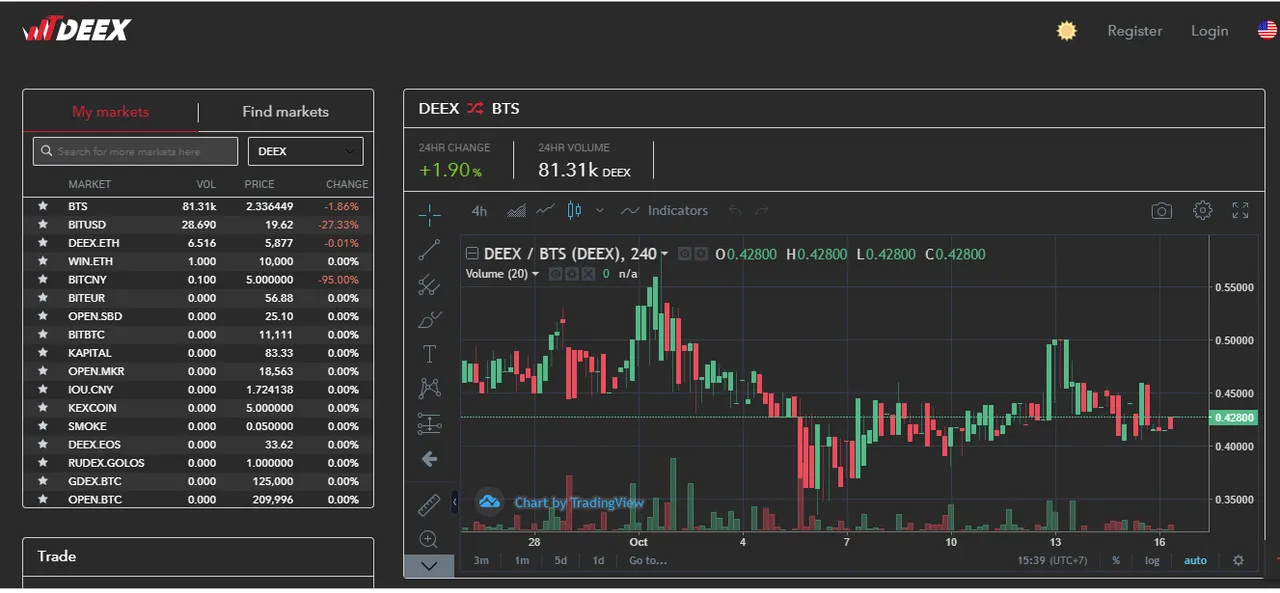Toggle percent scale on chart
The height and width of the screenshot is (593, 1280).
[1116, 560]
